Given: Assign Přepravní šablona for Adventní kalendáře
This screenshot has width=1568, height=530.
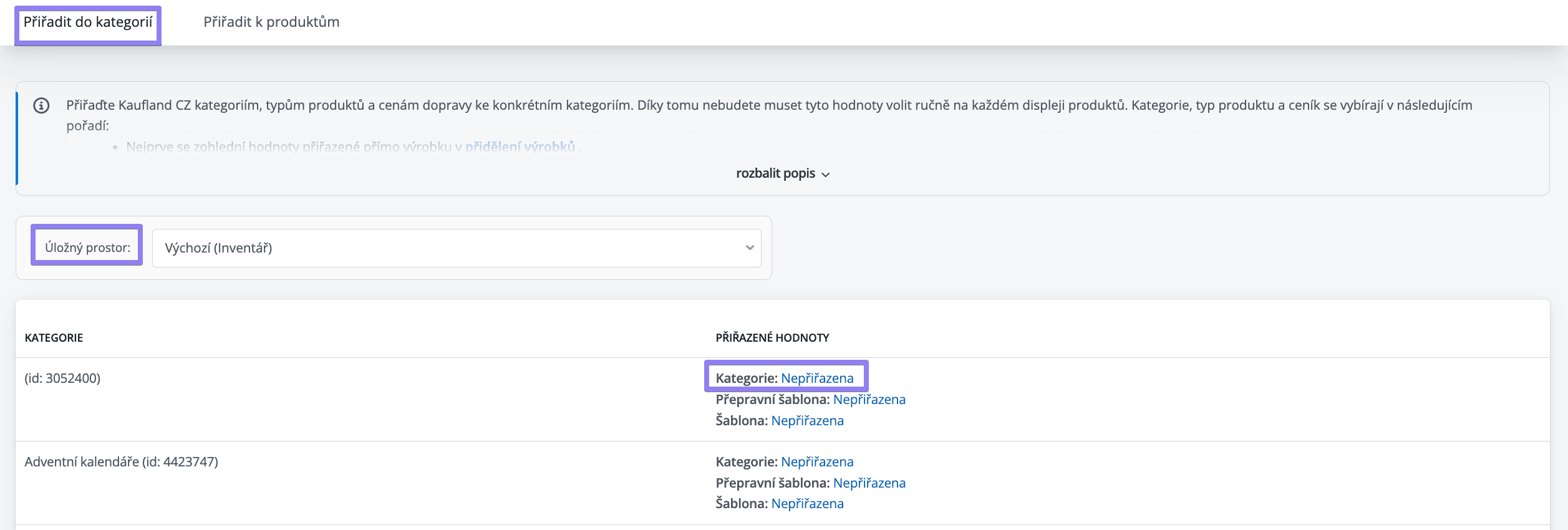Looking at the screenshot, I should 869,483.
